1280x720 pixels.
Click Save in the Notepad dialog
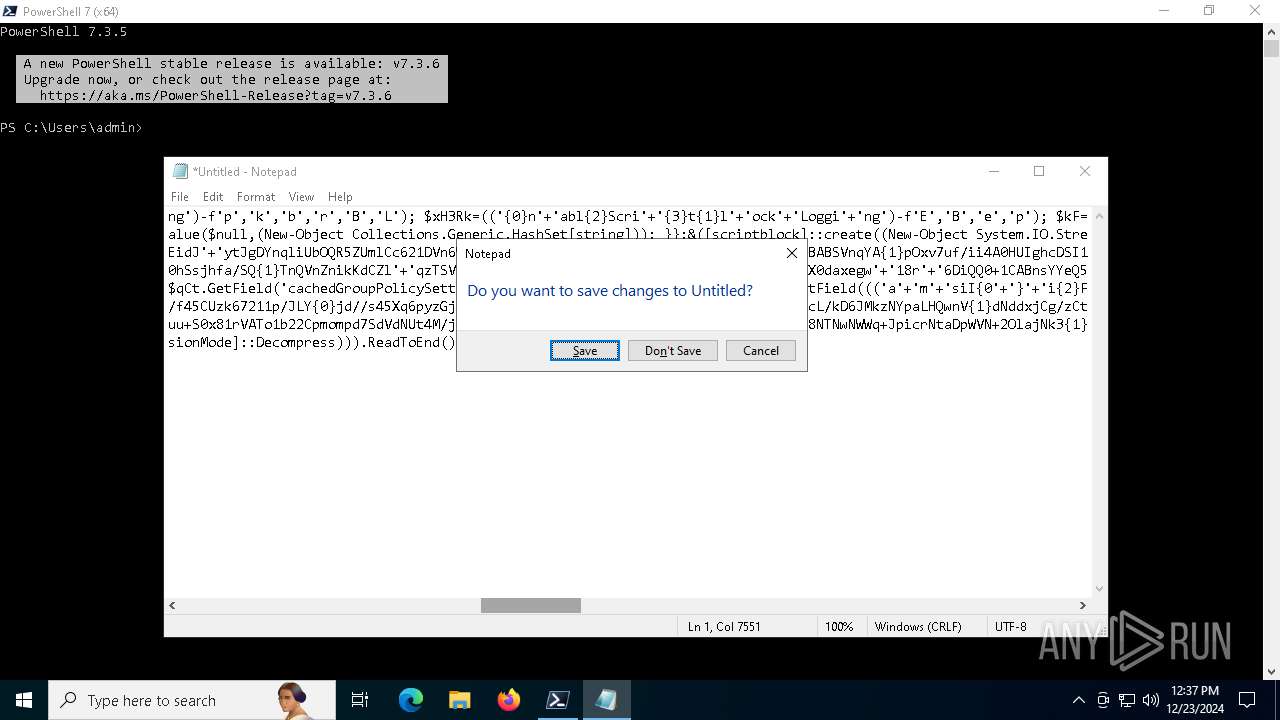point(585,351)
